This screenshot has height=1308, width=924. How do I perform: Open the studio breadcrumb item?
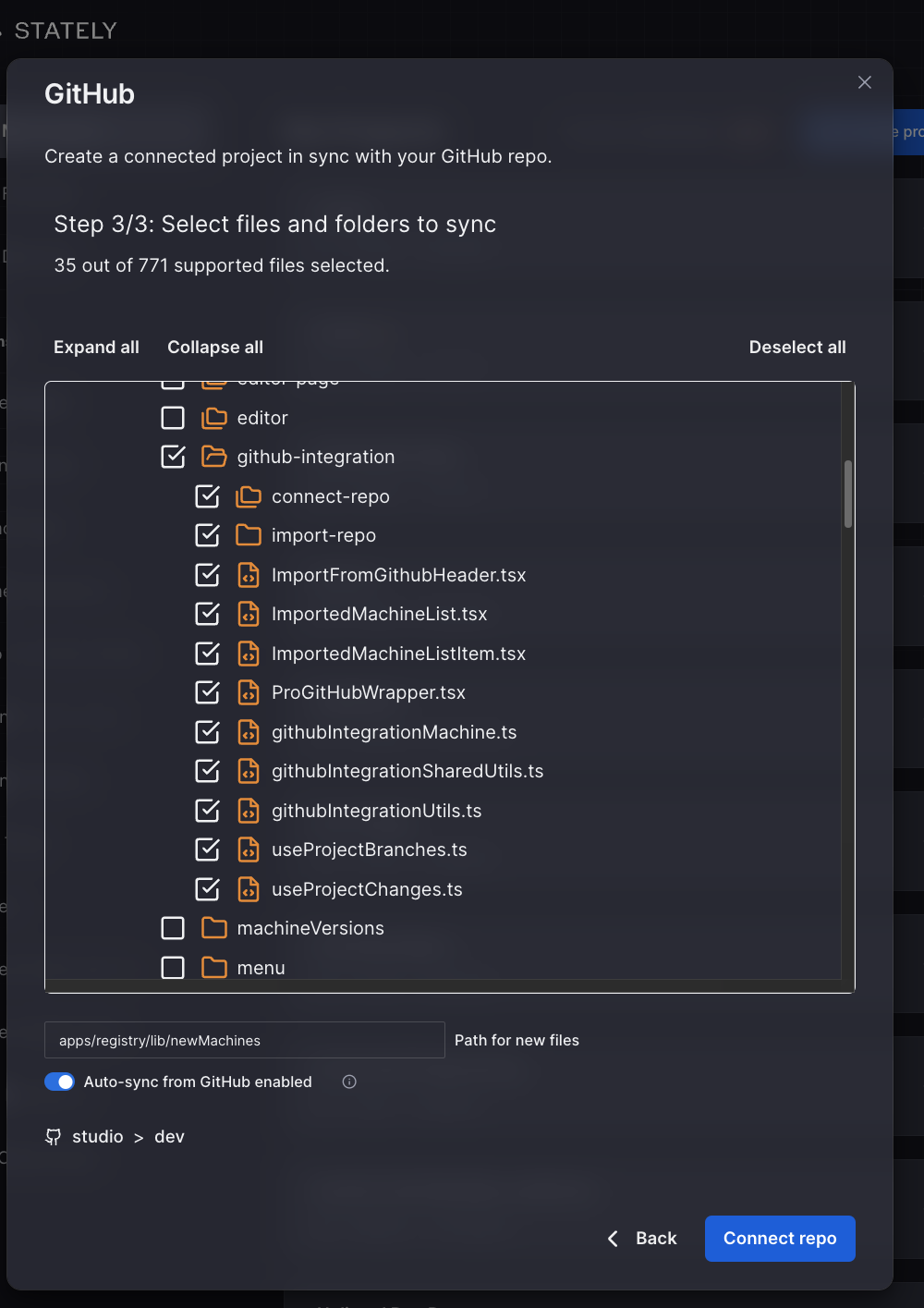point(99,1136)
